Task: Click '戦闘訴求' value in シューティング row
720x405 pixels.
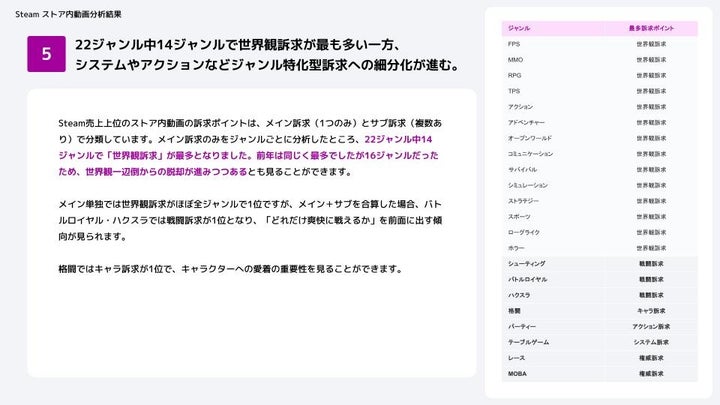Action: tap(651, 264)
